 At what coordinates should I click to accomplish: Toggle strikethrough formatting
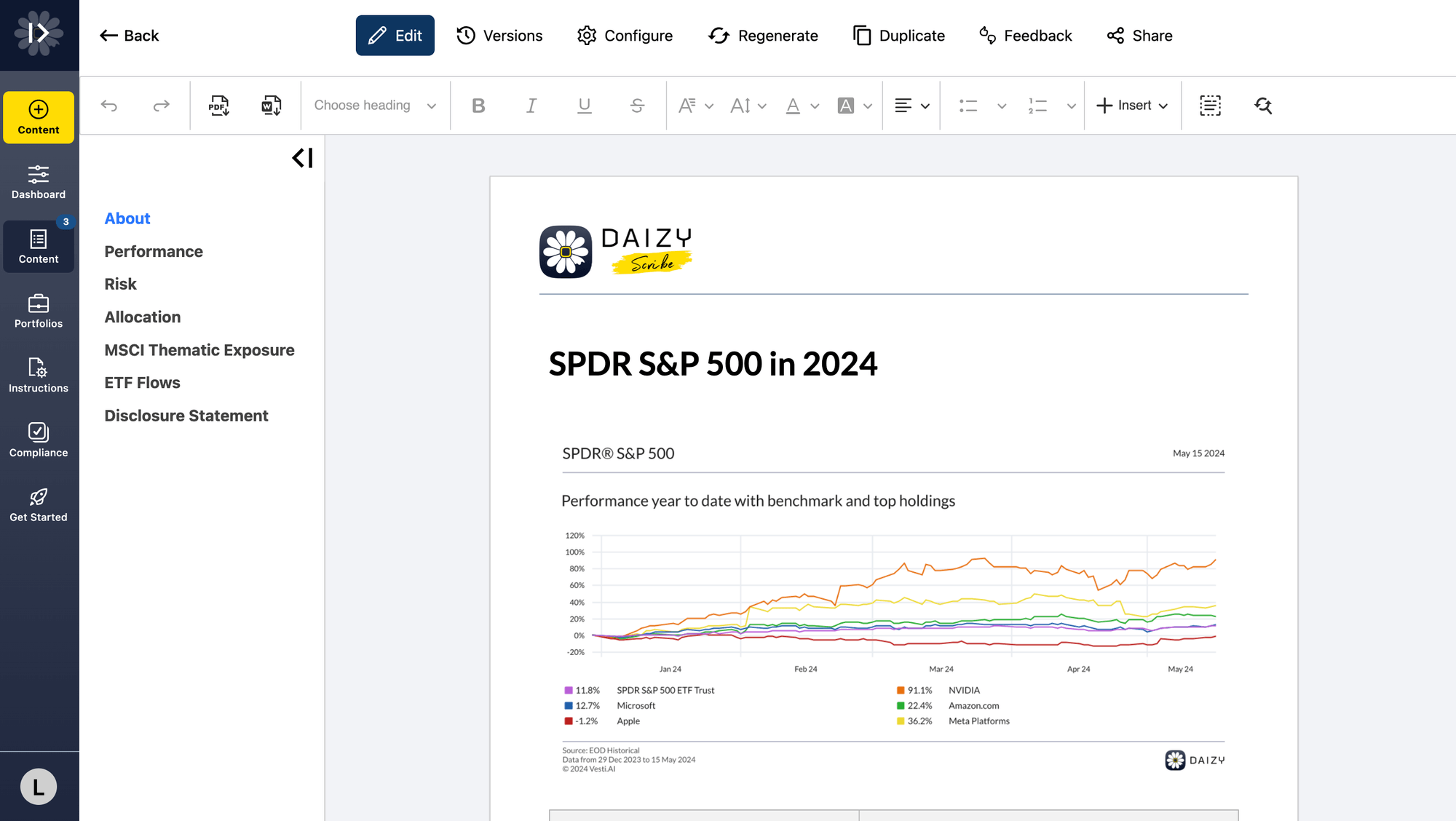(x=637, y=106)
